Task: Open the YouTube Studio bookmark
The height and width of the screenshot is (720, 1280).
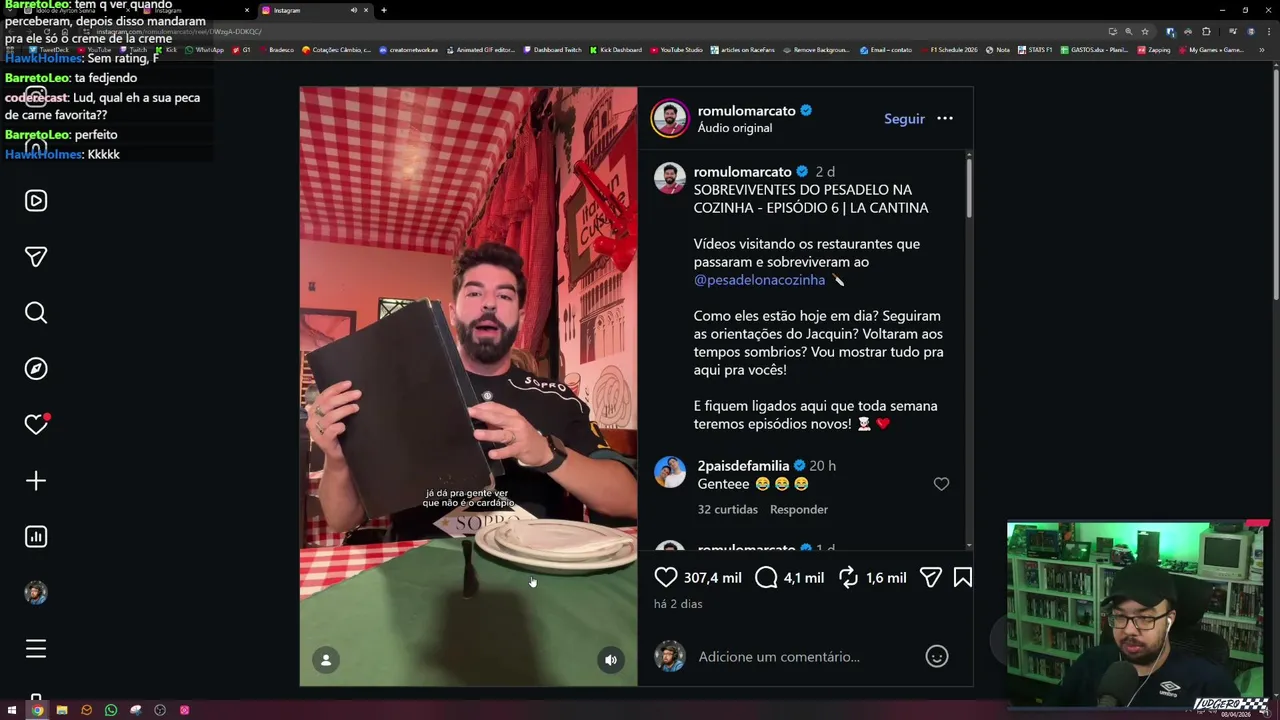Action: pos(676,49)
